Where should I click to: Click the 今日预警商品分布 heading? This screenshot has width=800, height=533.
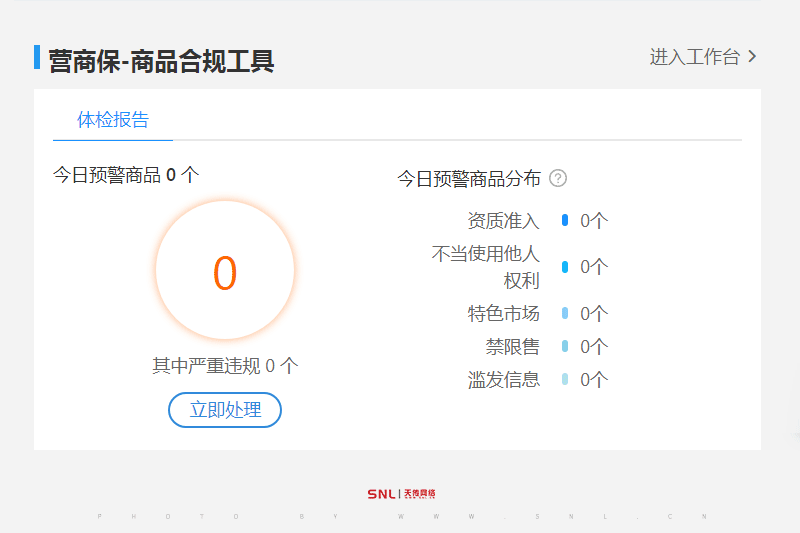[468, 179]
